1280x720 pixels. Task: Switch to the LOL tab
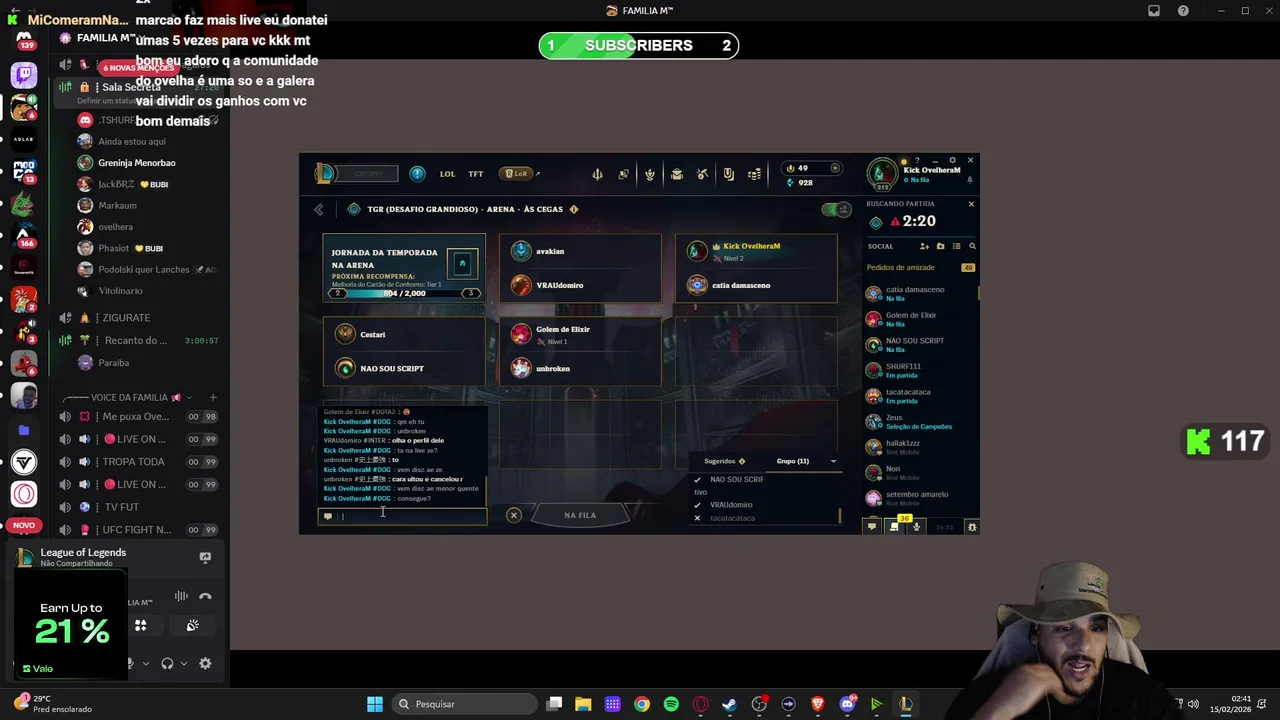[447, 174]
